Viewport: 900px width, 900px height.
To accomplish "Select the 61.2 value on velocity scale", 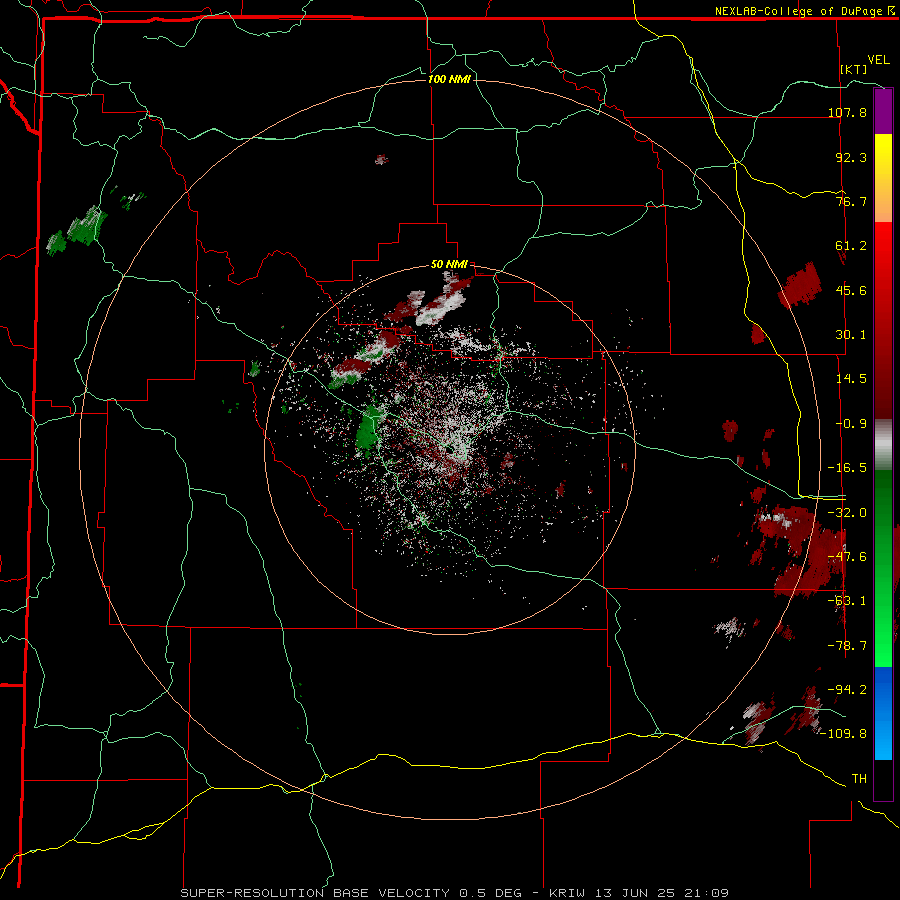I will pyautogui.click(x=851, y=246).
